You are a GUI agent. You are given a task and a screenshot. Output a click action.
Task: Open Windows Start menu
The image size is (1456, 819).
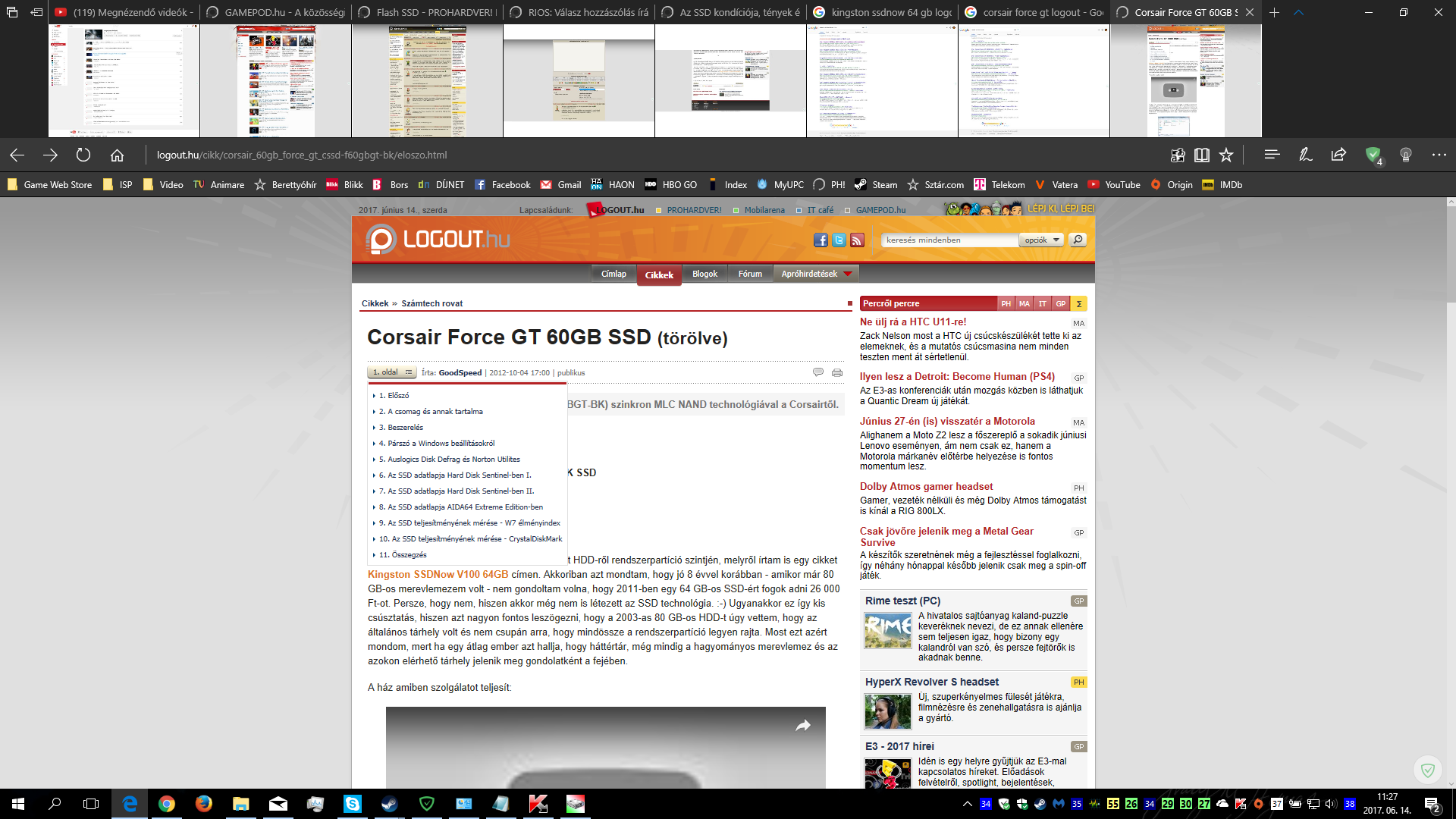tap(18, 804)
